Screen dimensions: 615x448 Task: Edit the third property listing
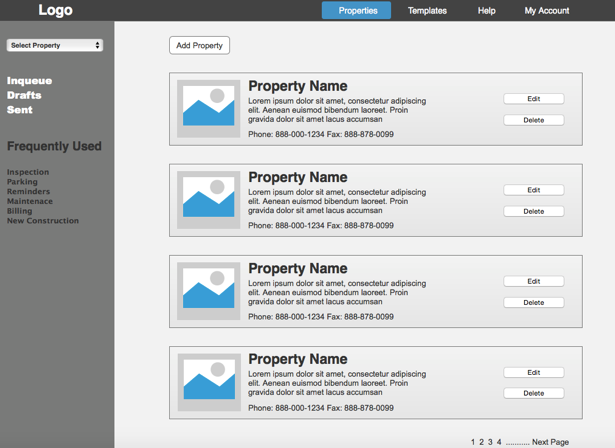[x=533, y=281]
